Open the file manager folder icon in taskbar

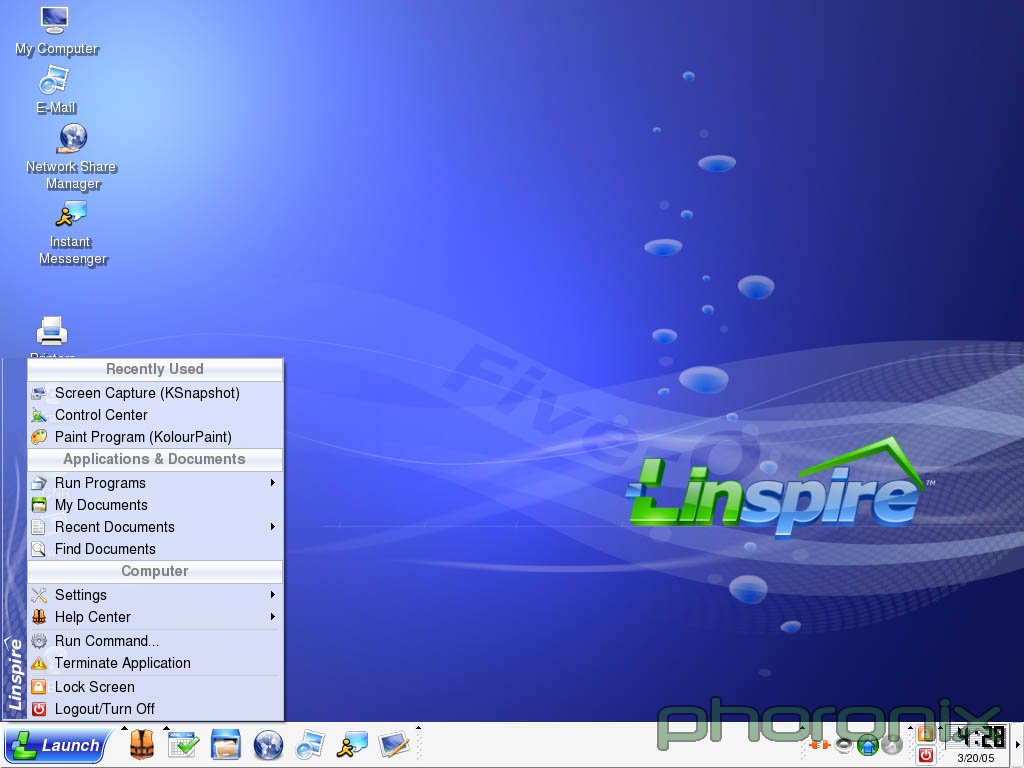pyautogui.click(x=226, y=745)
